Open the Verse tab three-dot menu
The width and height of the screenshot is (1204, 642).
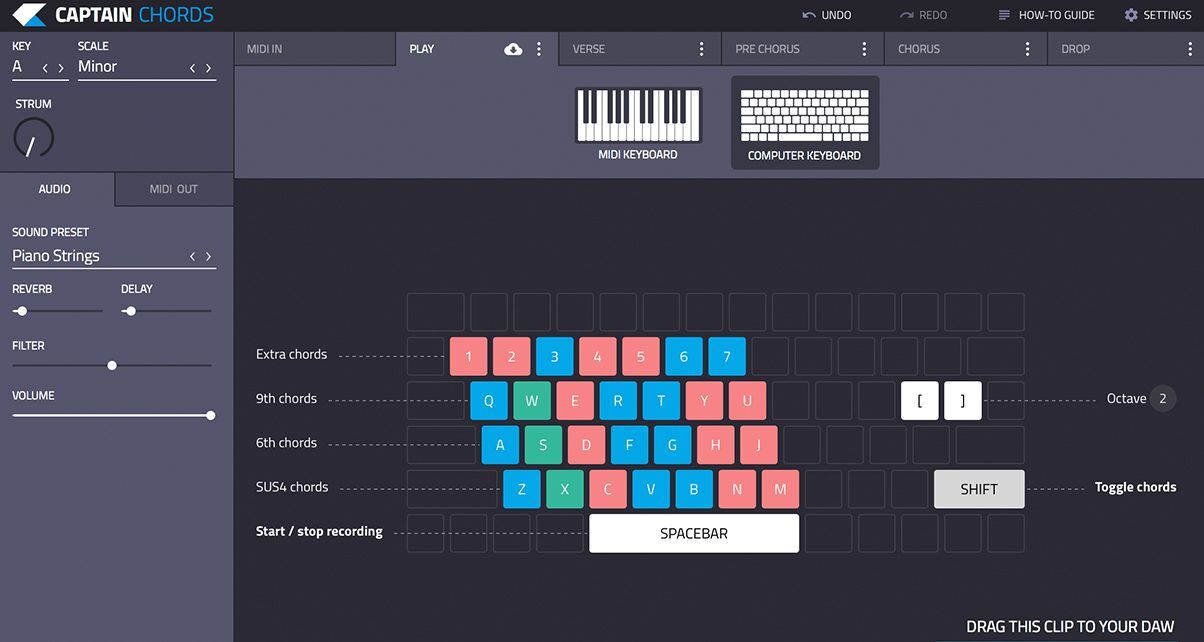pyautogui.click(x=702, y=49)
